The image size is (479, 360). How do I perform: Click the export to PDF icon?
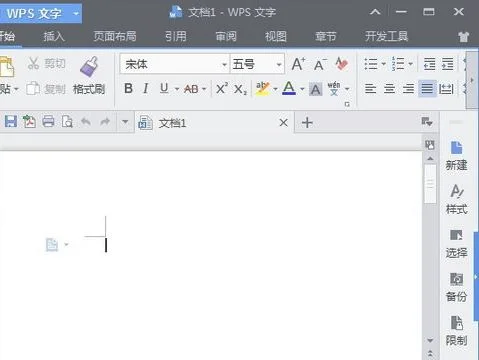click(29, 121)
